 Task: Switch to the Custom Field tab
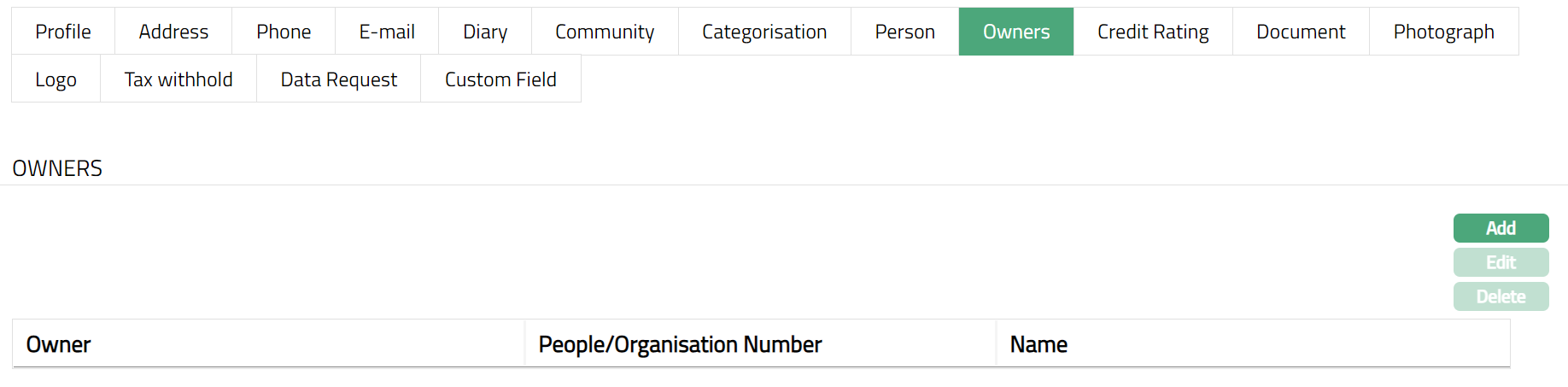tap(500, 79)
